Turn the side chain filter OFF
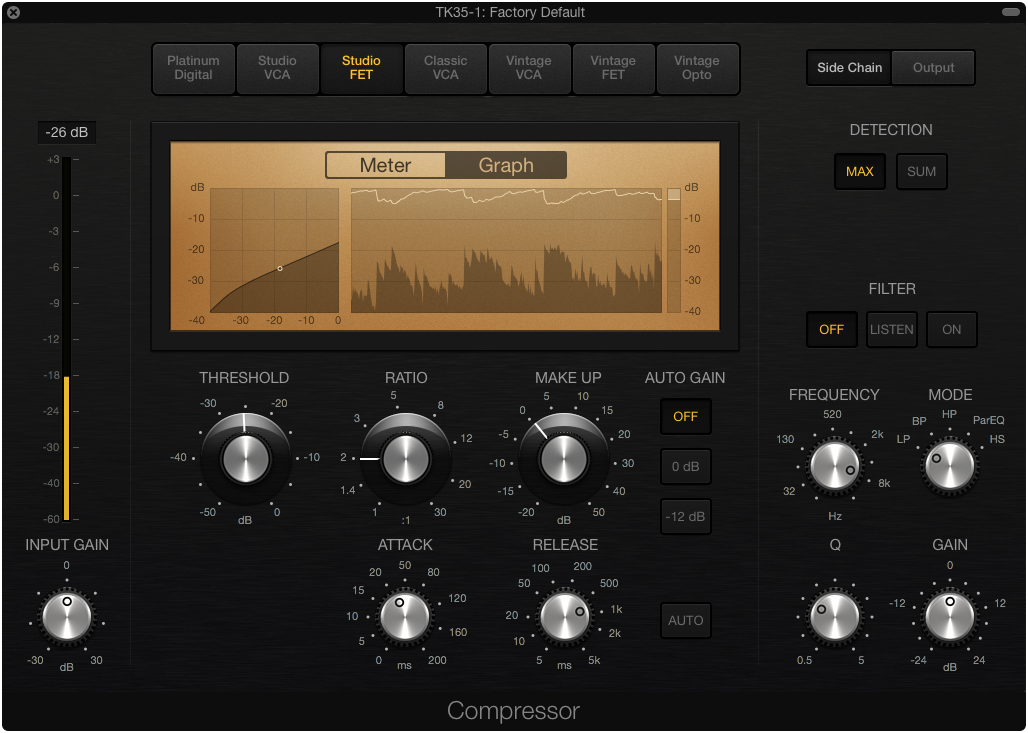 point(831,330)
